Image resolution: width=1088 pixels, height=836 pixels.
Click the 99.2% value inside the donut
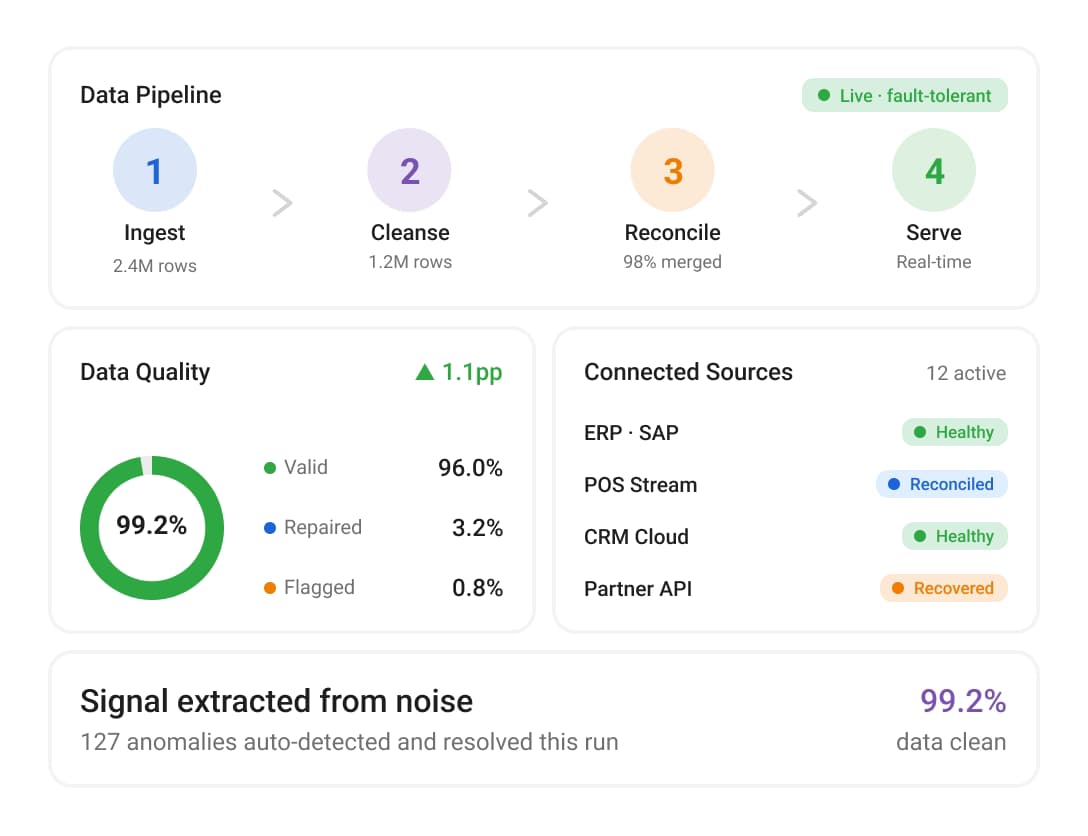pos(151,525)
